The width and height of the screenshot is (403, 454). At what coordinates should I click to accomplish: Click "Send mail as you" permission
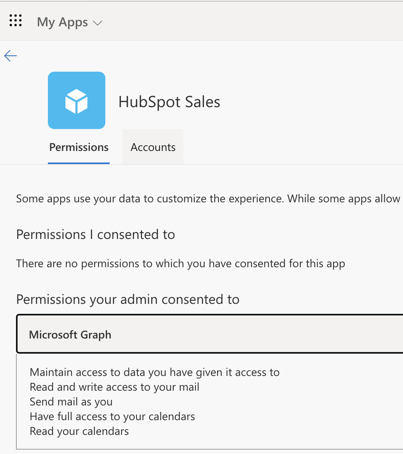[71, 402]
